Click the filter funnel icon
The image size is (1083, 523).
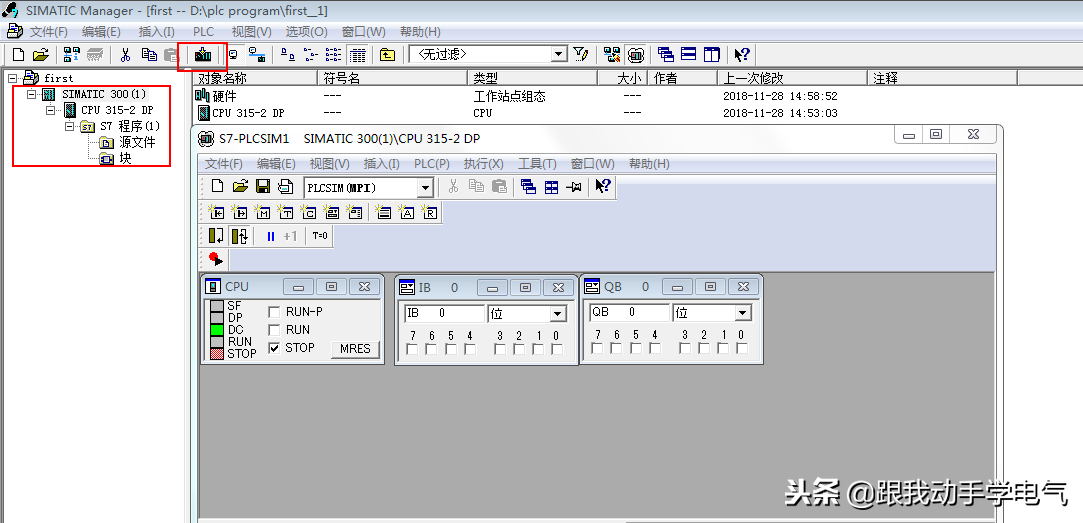581,54
